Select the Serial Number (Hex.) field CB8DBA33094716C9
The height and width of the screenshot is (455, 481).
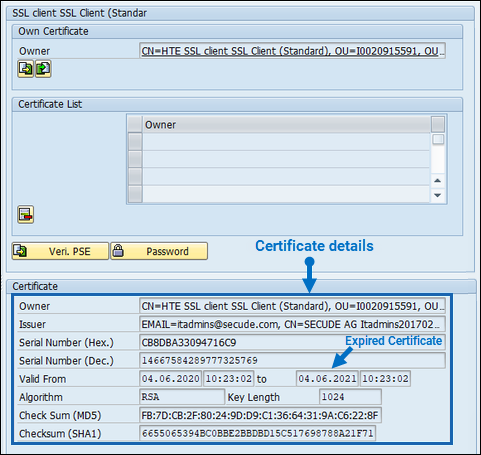(x=292, y=342)
